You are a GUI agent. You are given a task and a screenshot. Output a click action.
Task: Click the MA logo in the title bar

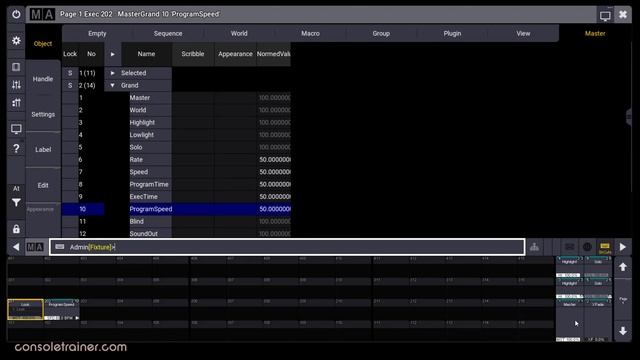tap(42, 15)
